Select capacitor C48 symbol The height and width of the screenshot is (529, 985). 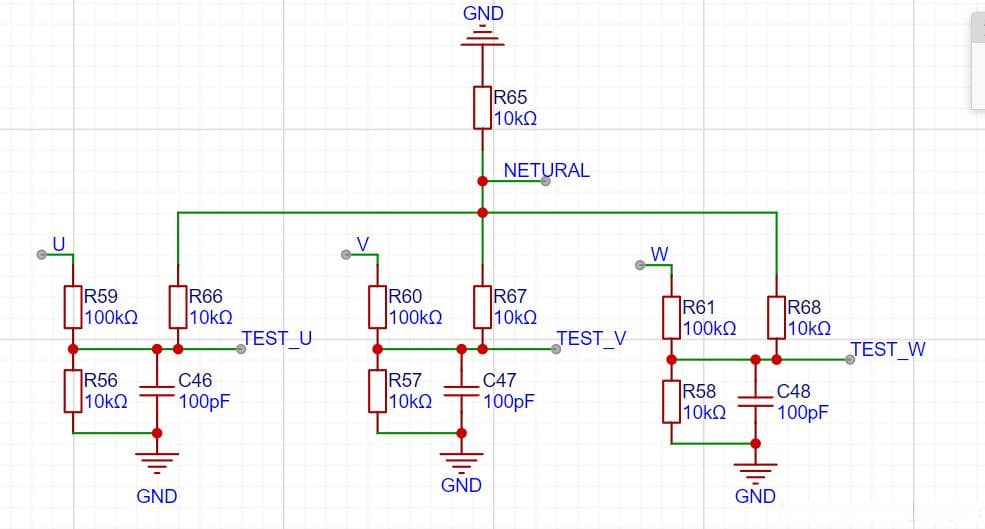pos(755,401)
